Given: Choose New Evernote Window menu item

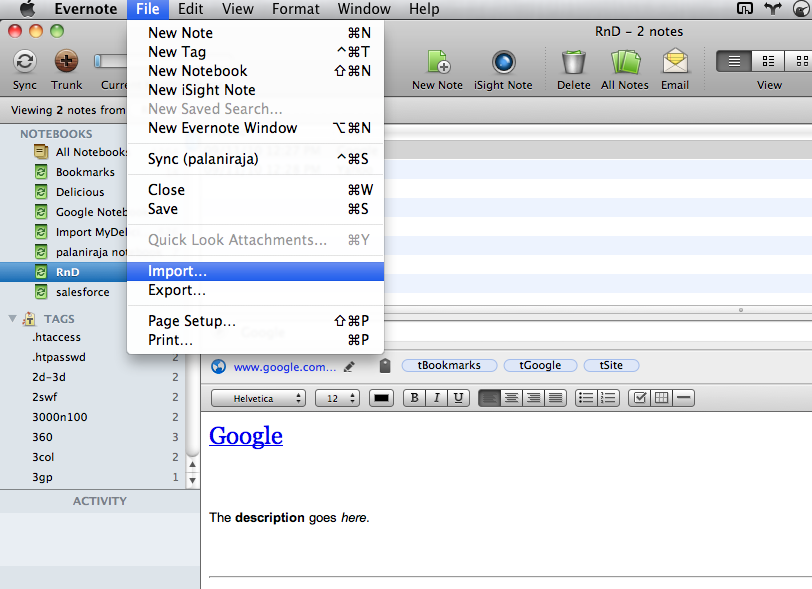Looking at the screenshot, I should click(x=255, y=128).
